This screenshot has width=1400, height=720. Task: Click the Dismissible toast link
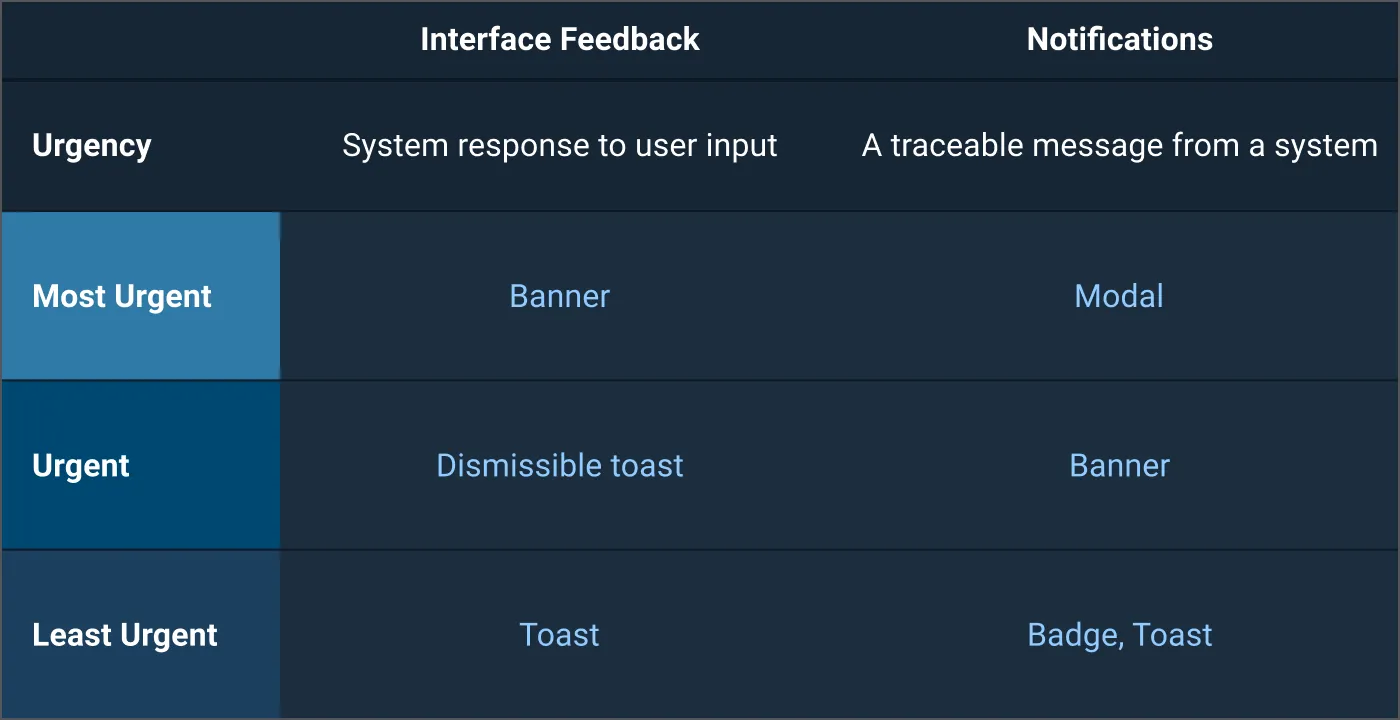(559, 465)
